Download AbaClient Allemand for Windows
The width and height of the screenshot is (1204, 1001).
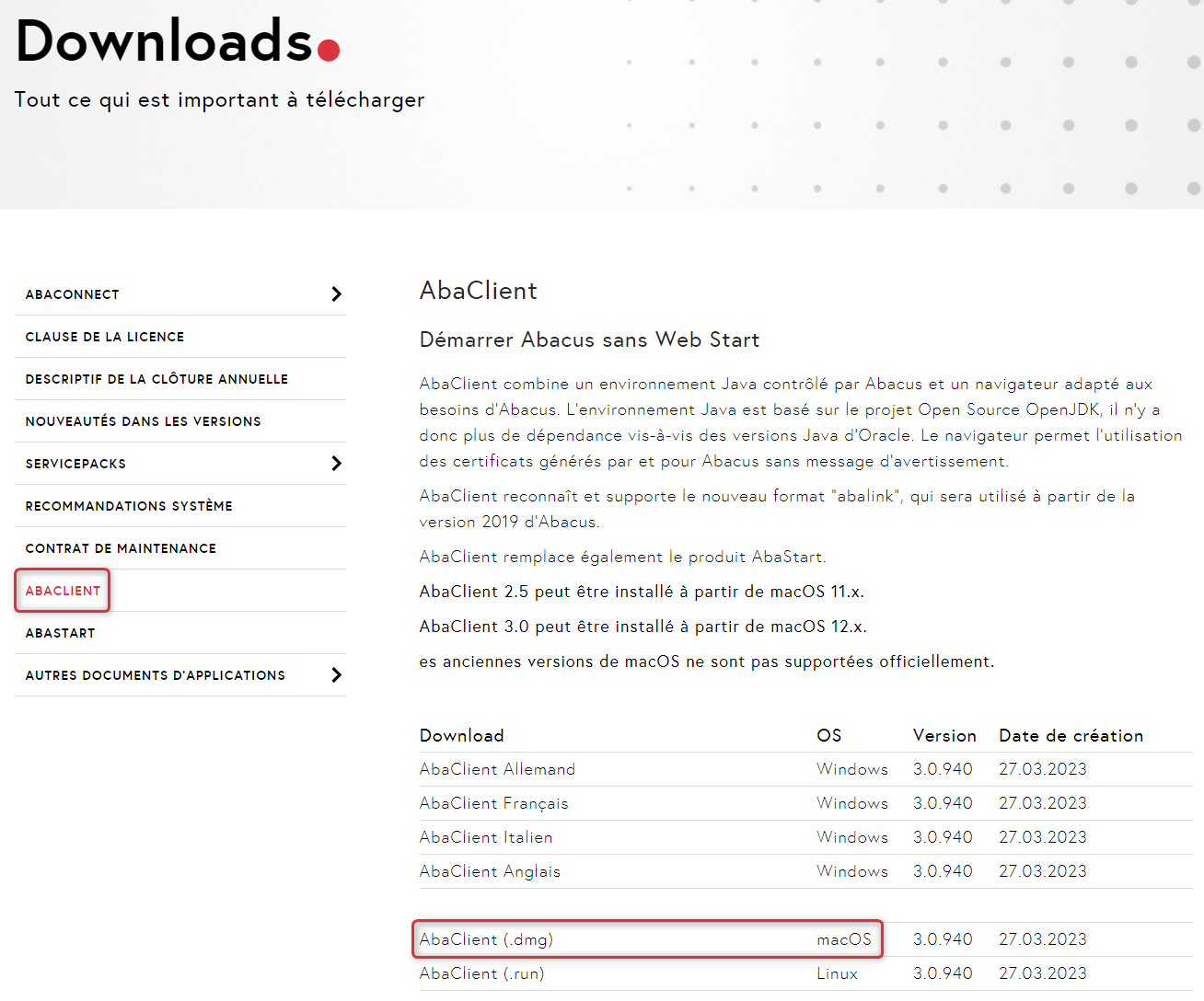point(497,769)
